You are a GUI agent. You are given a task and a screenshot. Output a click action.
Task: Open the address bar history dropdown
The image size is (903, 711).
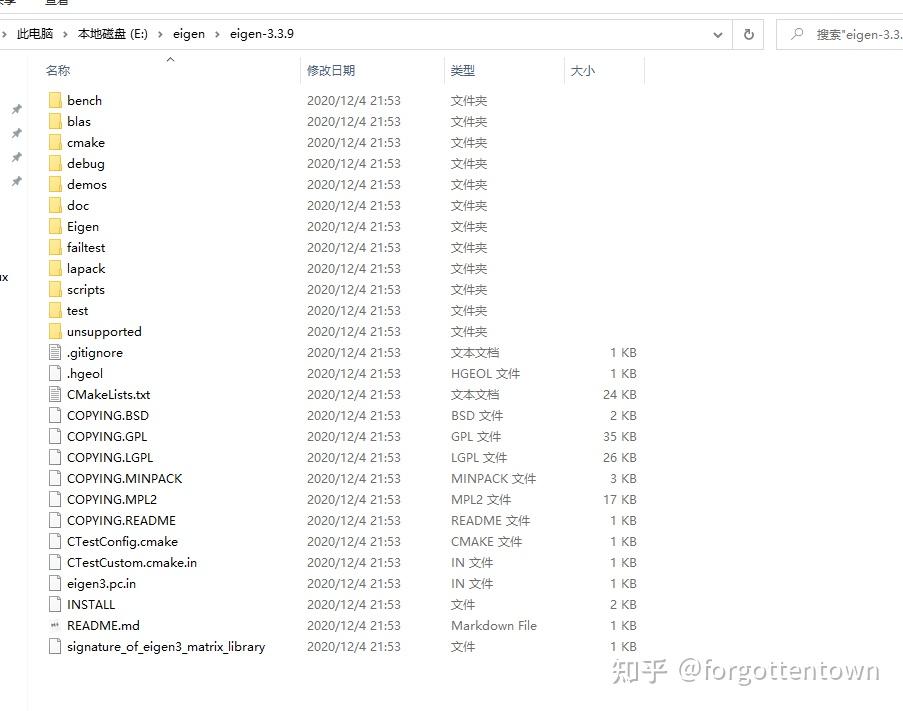717,33
